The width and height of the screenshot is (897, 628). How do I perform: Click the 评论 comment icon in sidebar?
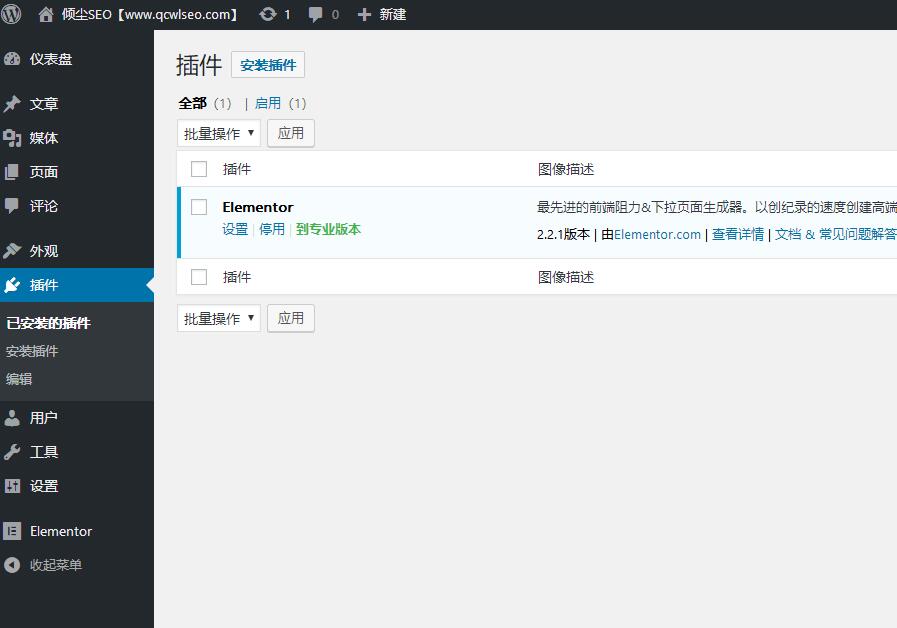click(12, 206)
